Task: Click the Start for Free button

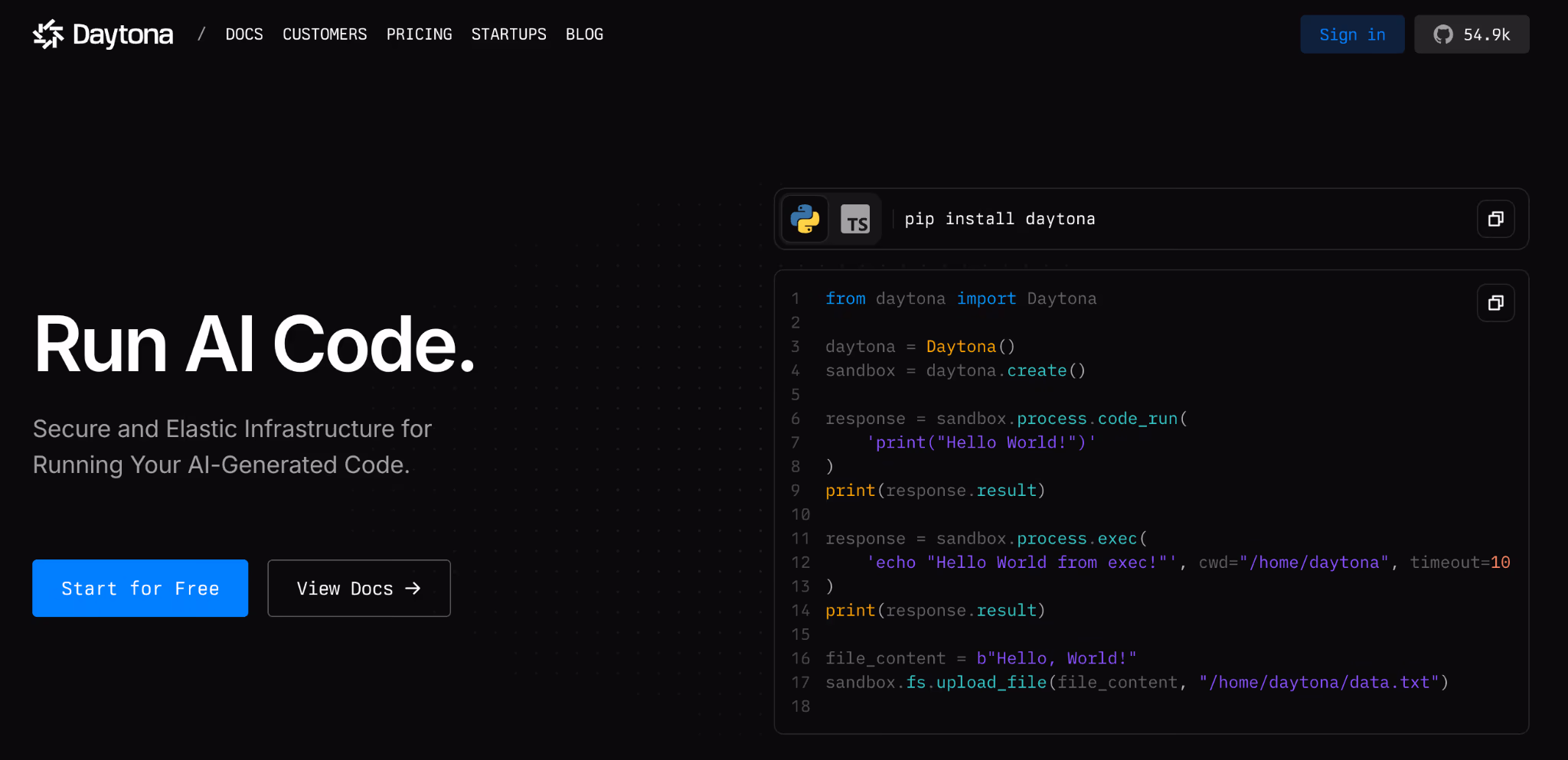Action: click(139, 588)
